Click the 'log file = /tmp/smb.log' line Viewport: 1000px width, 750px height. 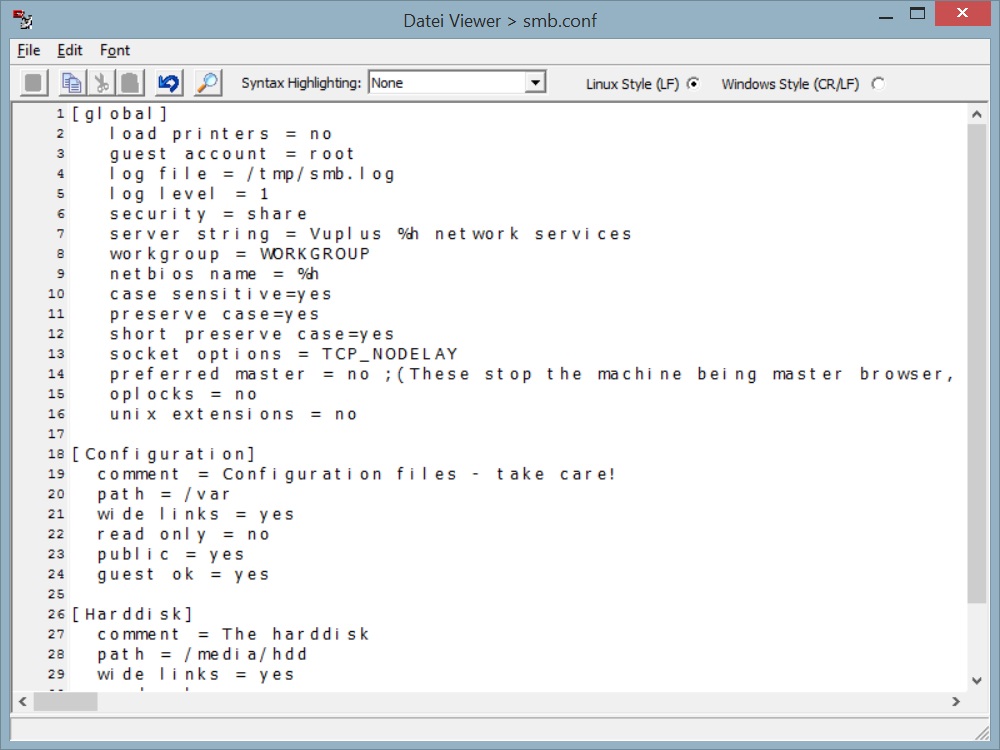(252, 174)
